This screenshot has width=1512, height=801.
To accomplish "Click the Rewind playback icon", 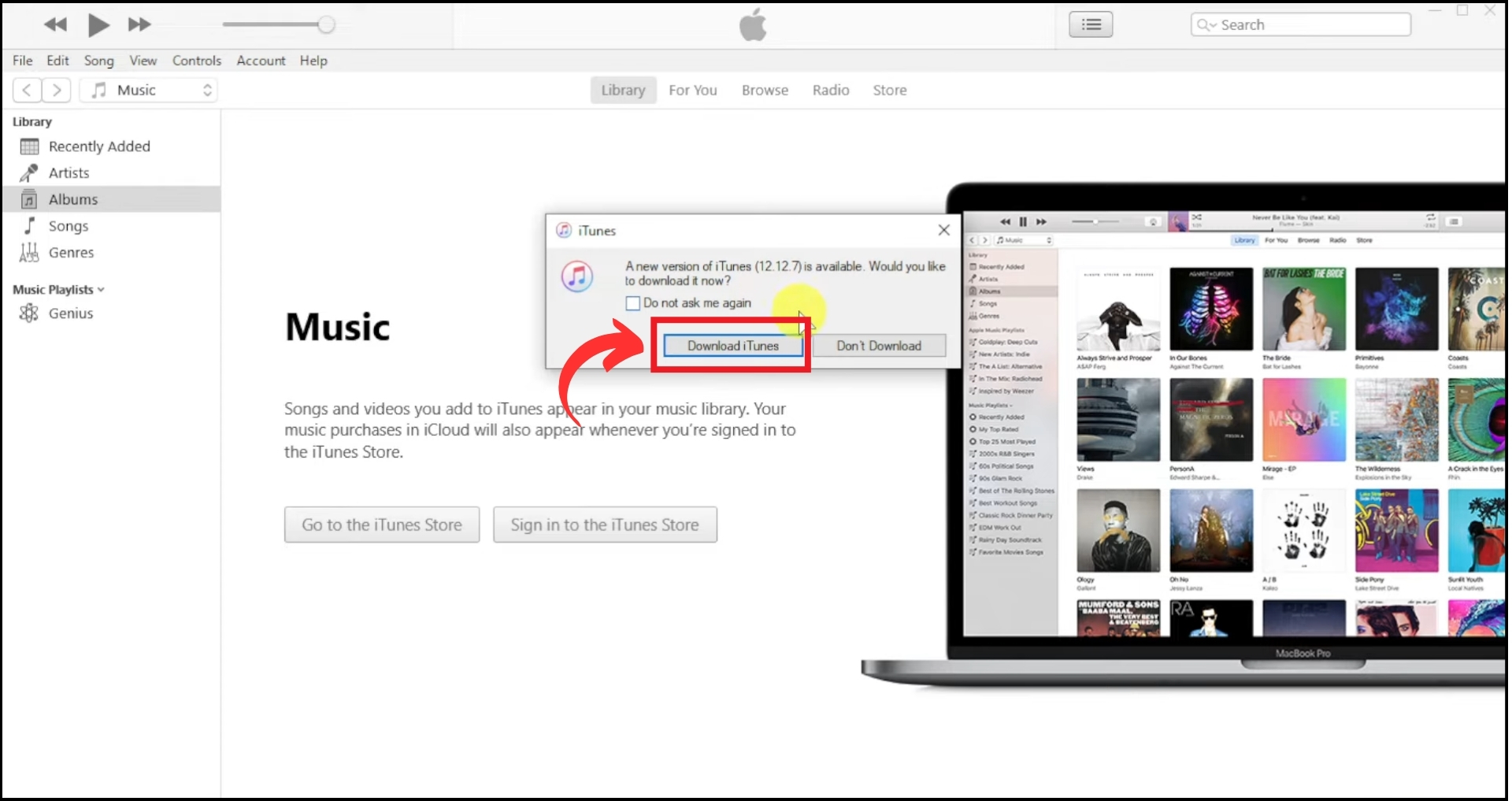I will (x=55, y=24).
